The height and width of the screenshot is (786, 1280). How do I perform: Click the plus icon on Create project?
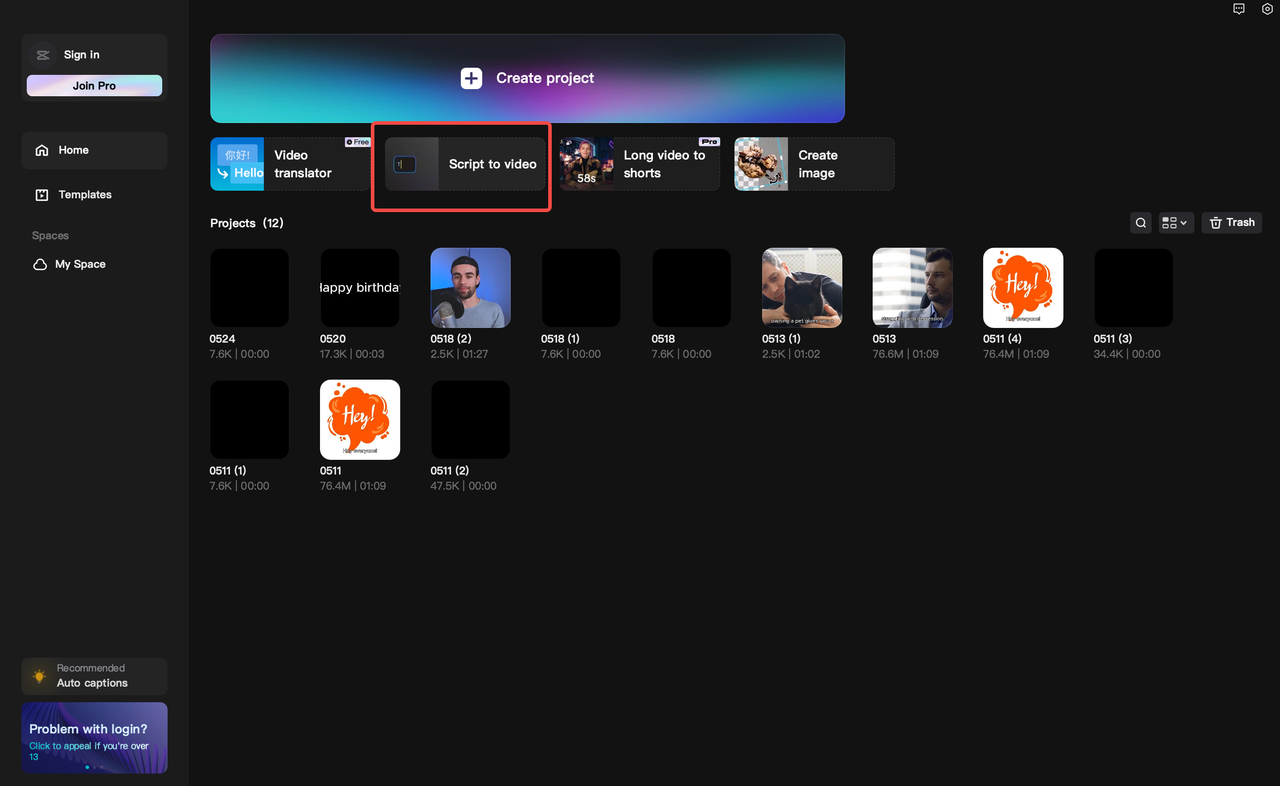coord(471,78)
